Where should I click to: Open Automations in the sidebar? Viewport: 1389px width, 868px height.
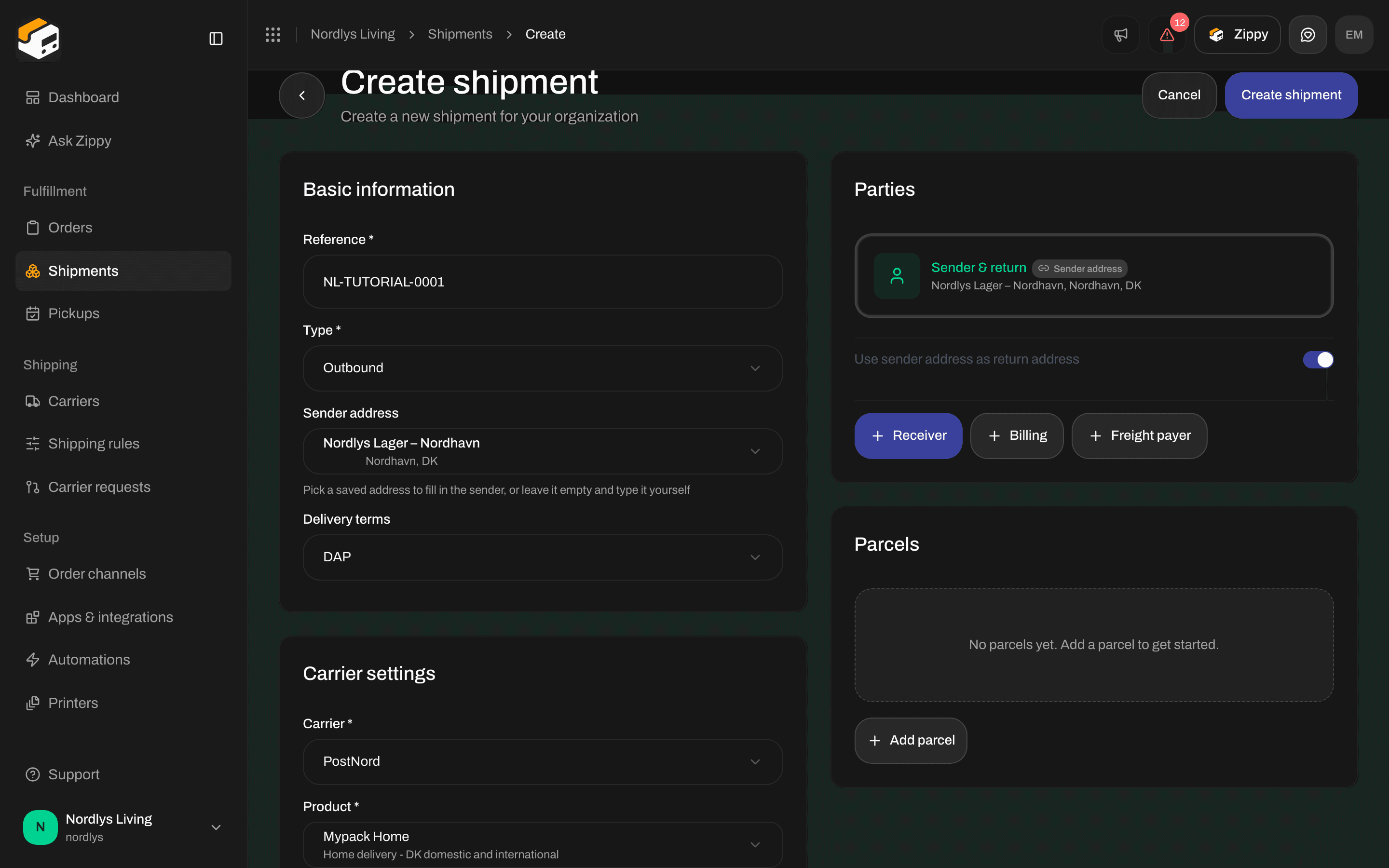[x=123, y=660]
